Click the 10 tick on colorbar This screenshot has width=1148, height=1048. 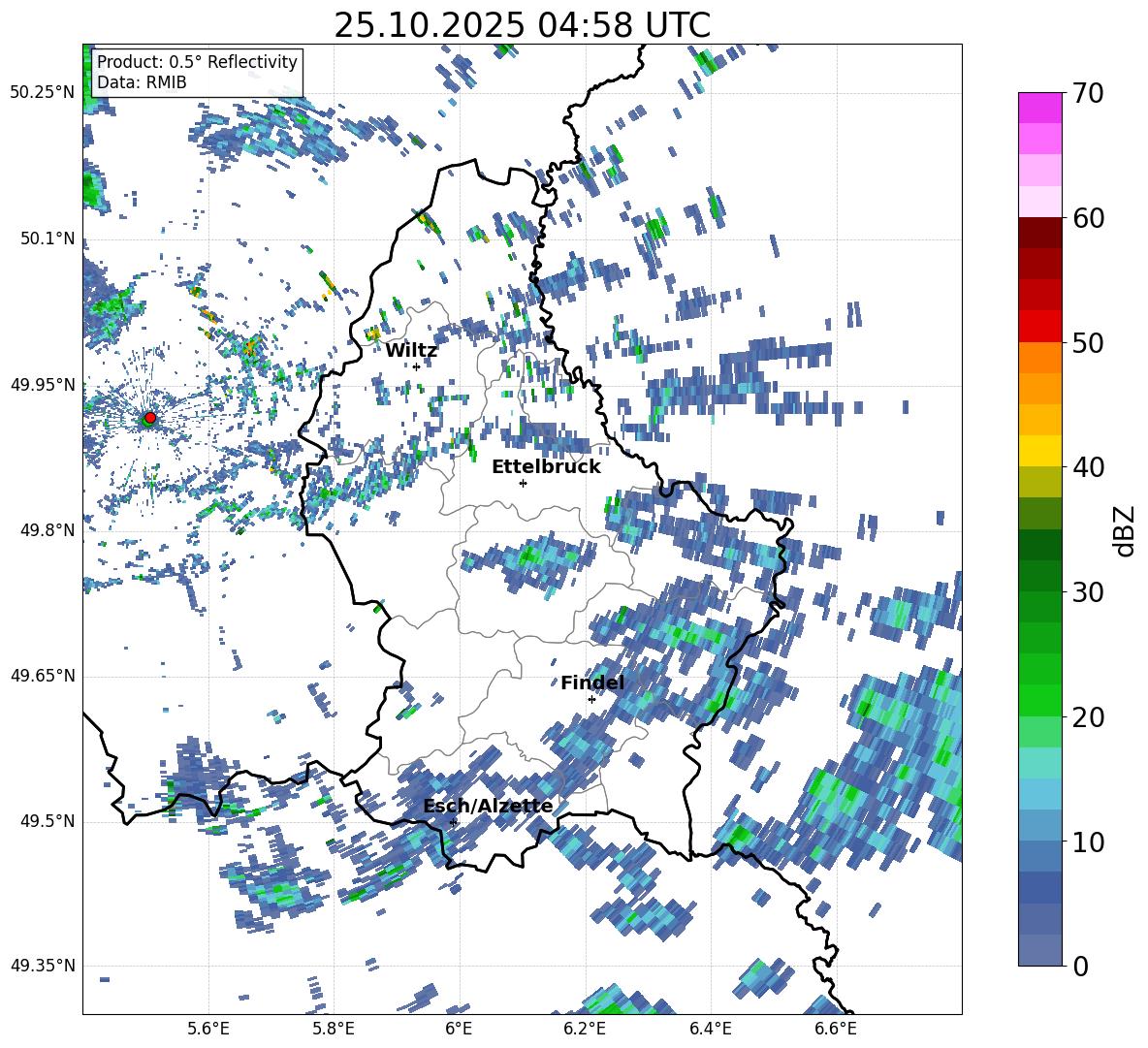tap(1087, 842)
